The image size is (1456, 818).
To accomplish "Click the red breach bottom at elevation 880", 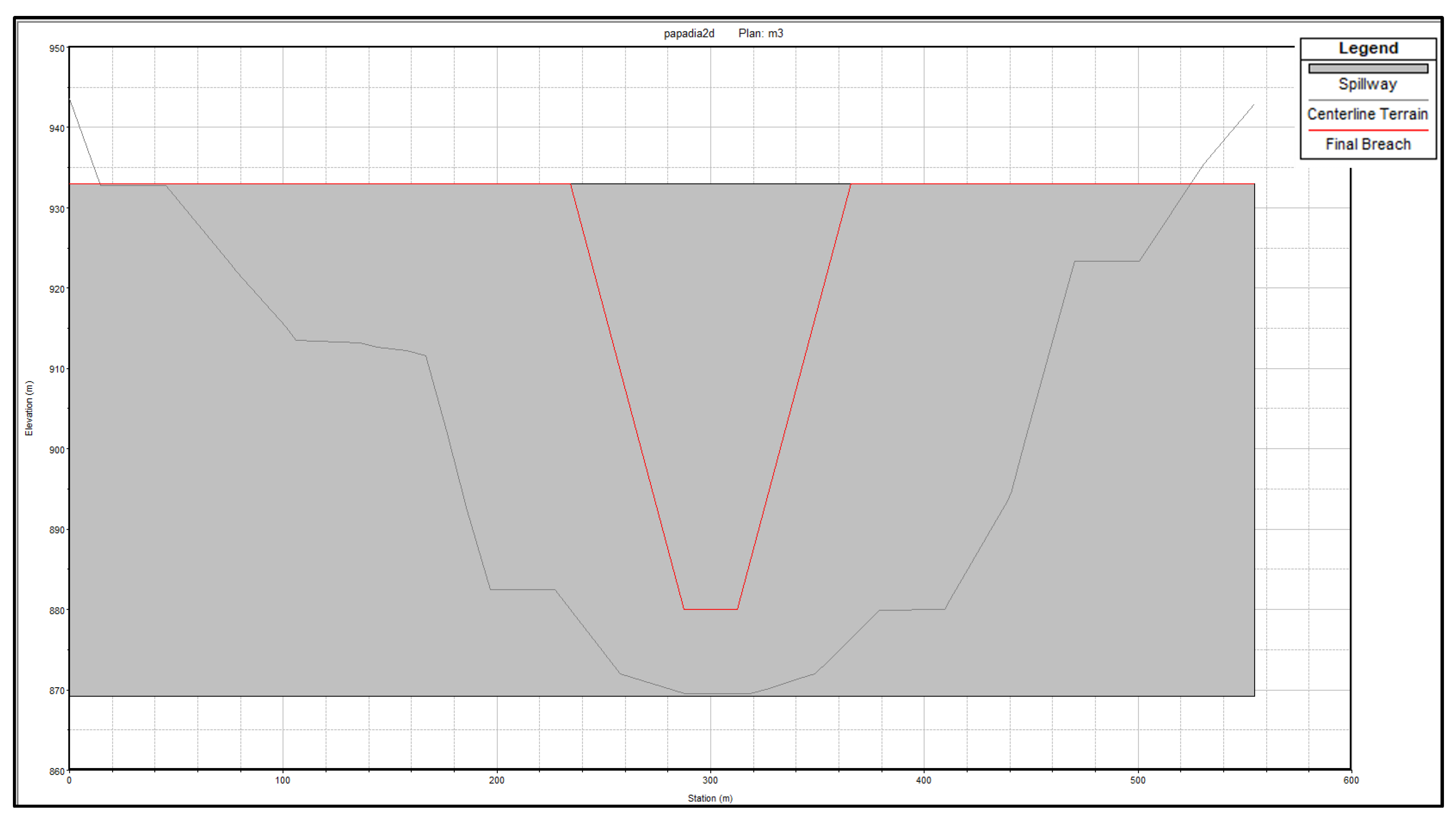I will click(711, 609).
